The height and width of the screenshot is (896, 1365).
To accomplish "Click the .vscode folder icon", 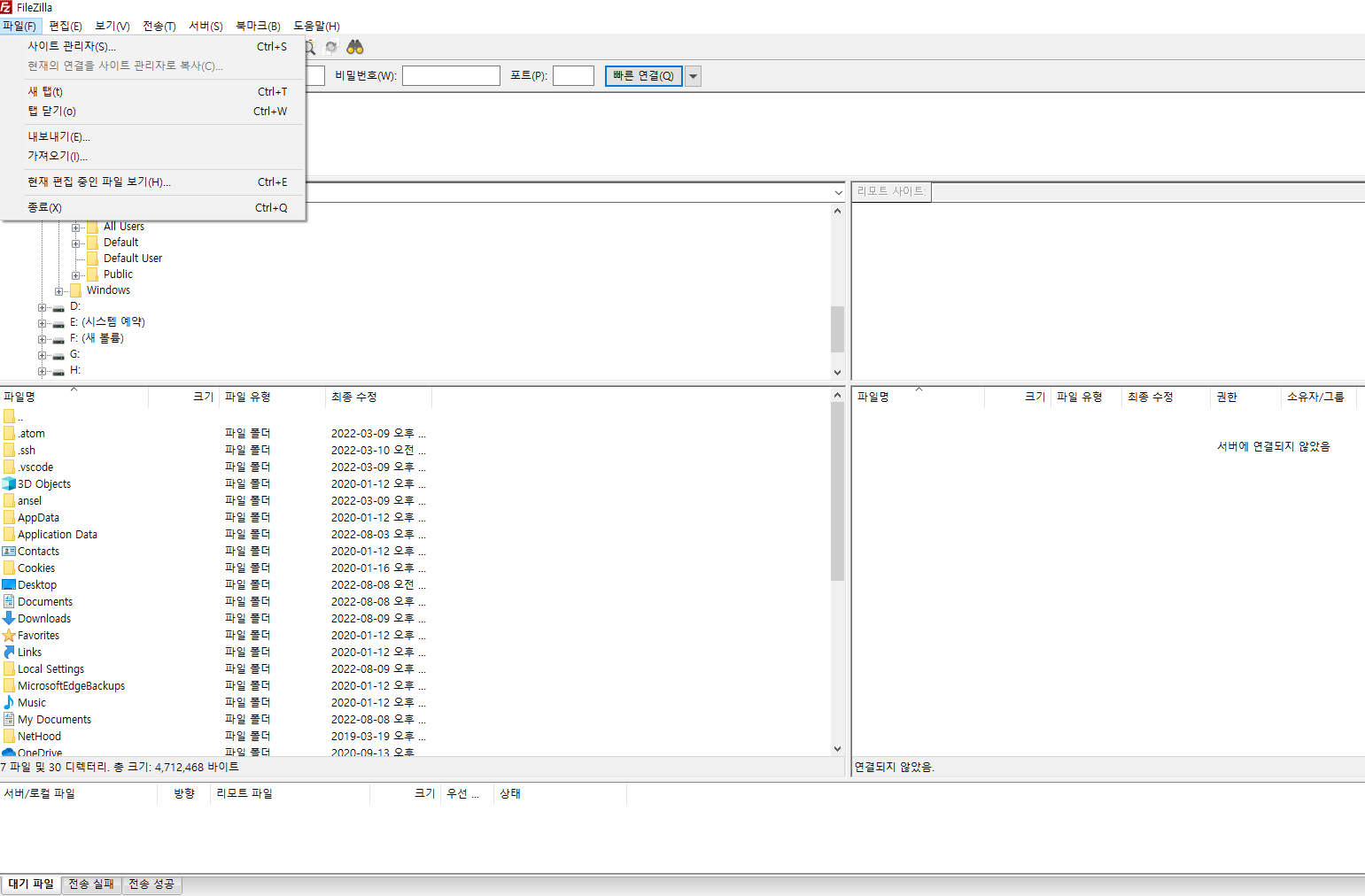I will [9, 467].
